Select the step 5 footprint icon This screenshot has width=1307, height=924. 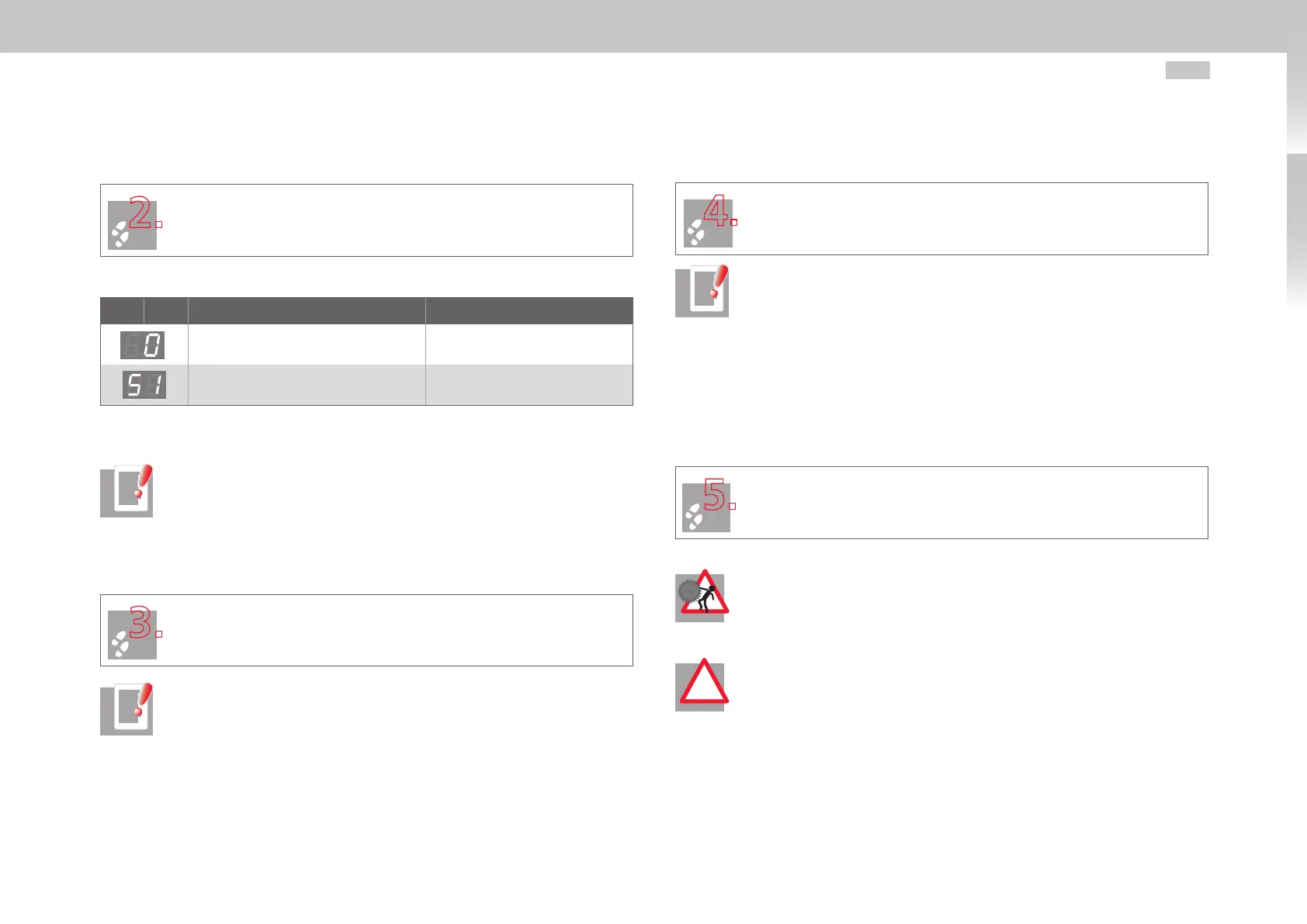706,507
